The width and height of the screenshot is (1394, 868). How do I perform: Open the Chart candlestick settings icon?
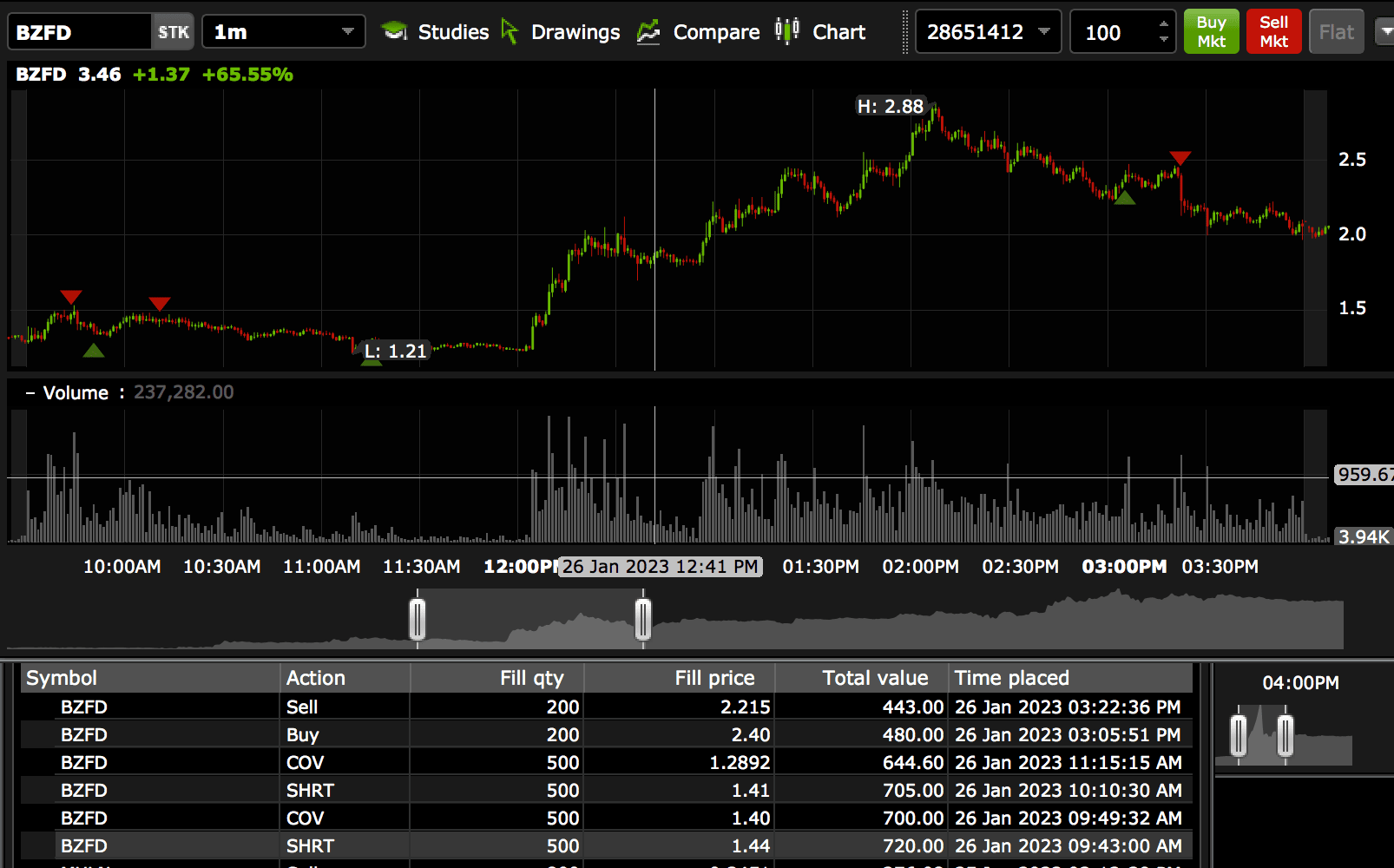click(786, 31)
